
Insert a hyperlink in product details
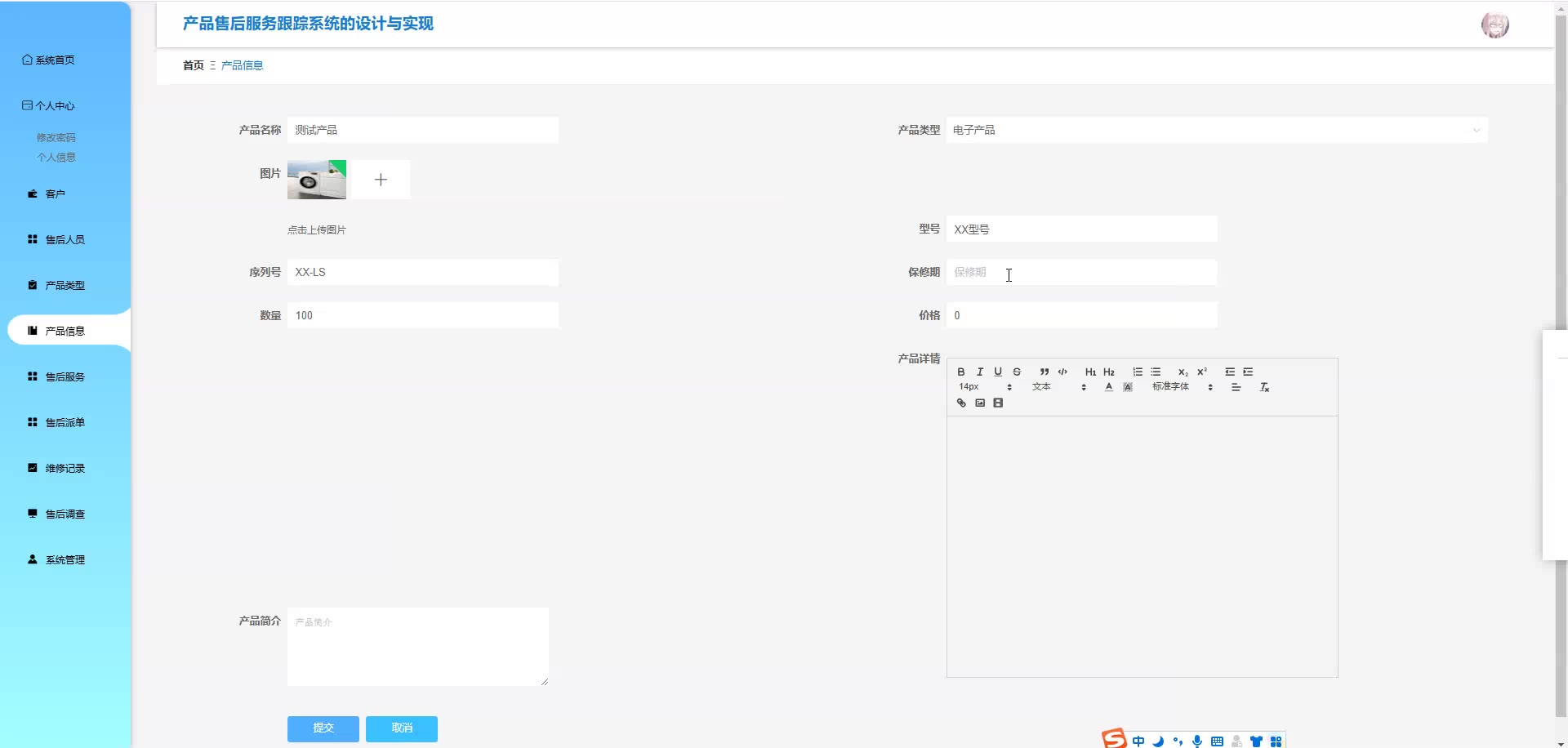961,403
